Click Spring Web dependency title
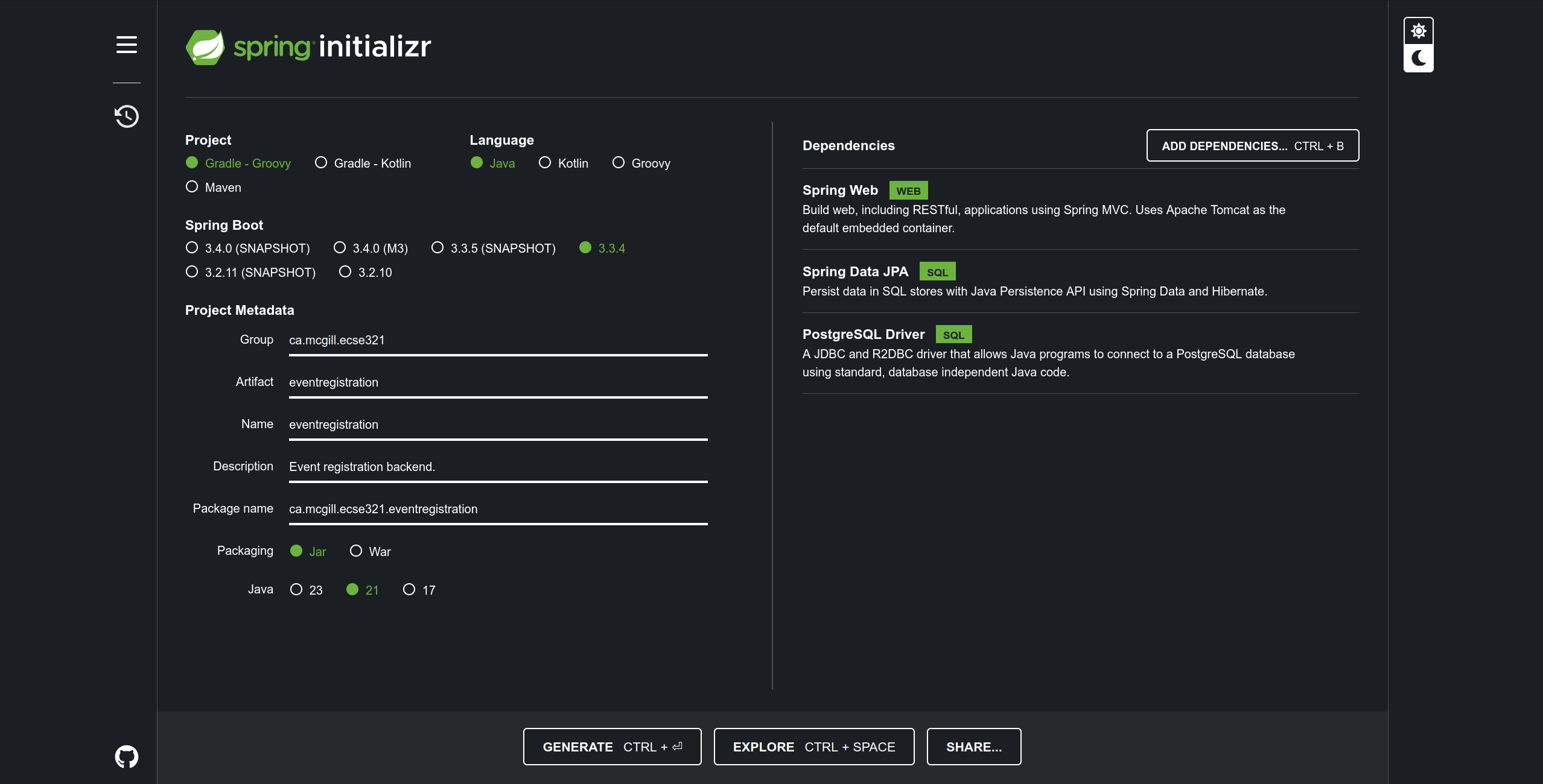Image resolution: width=1543 pixels, height=784 pixels. click(x=840, y=190)
